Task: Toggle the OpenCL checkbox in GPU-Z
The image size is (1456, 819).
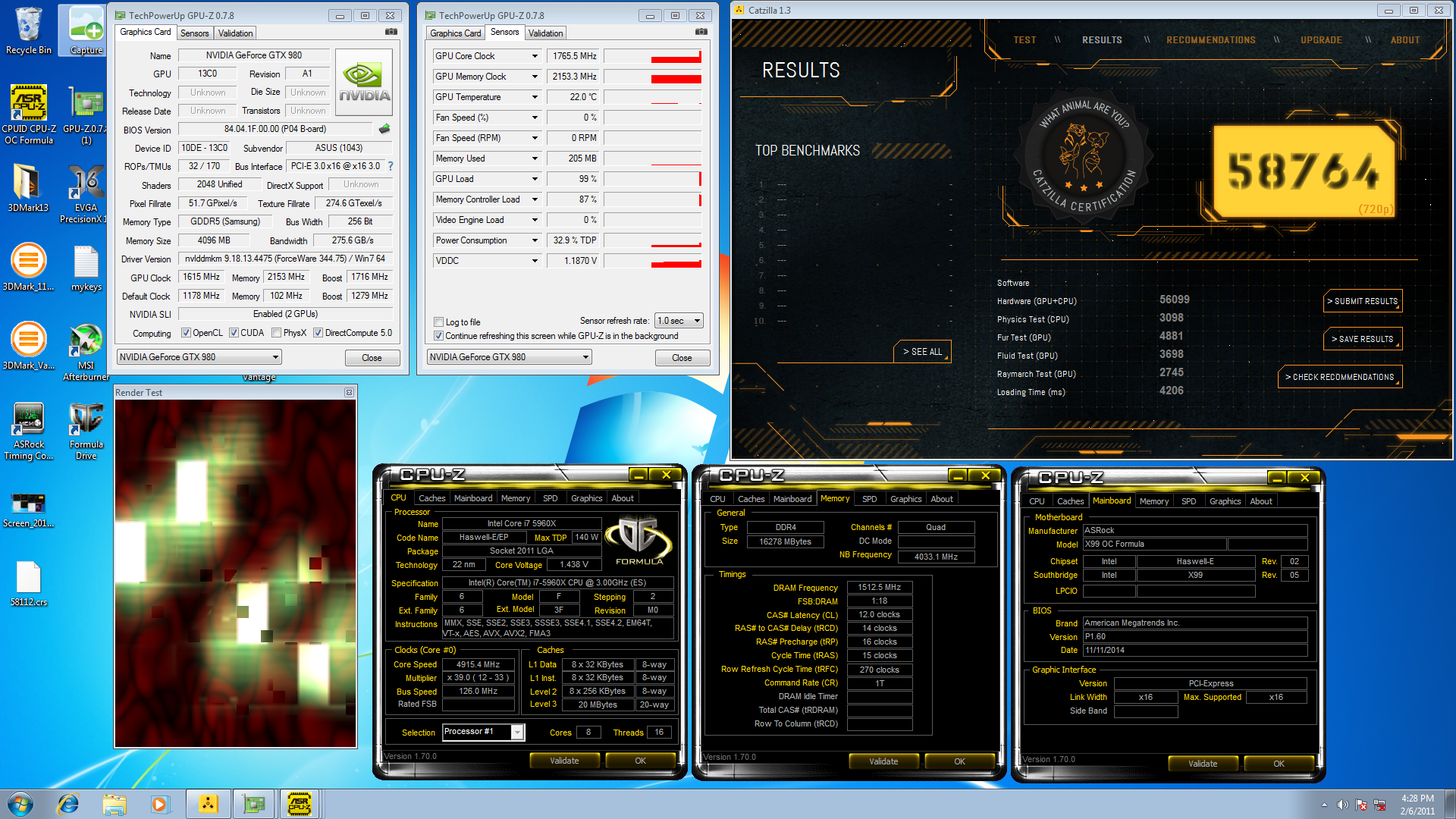Action: click(x=186, y=333)
